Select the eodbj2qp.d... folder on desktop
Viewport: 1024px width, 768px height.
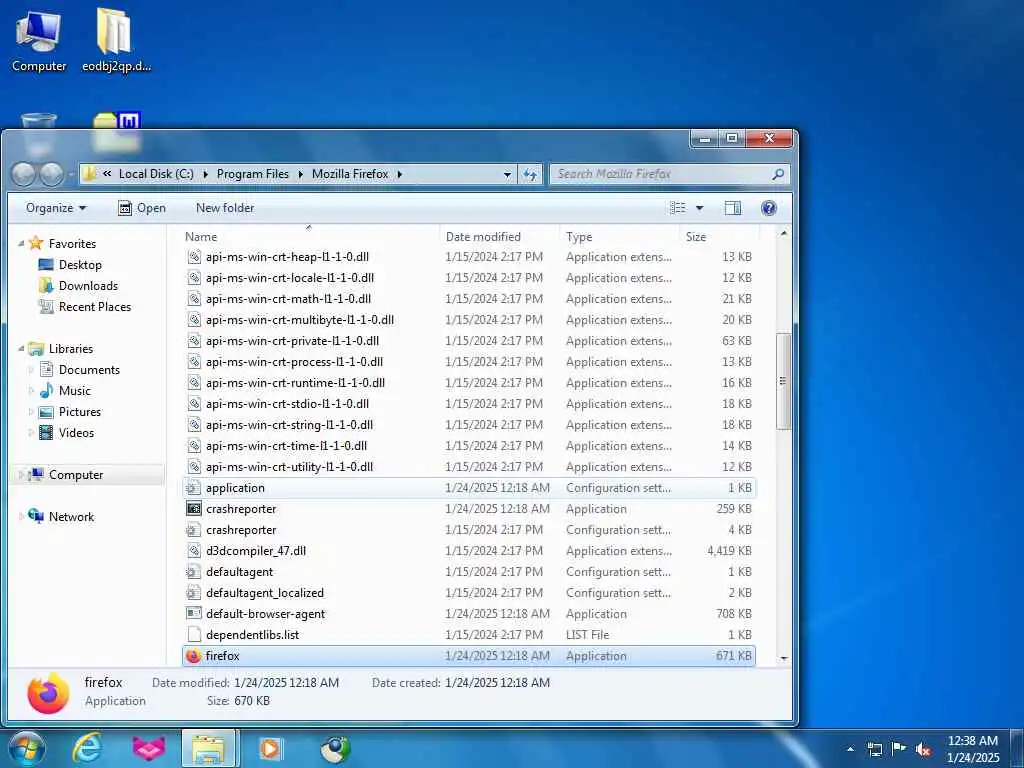click(x=116, y=40)
